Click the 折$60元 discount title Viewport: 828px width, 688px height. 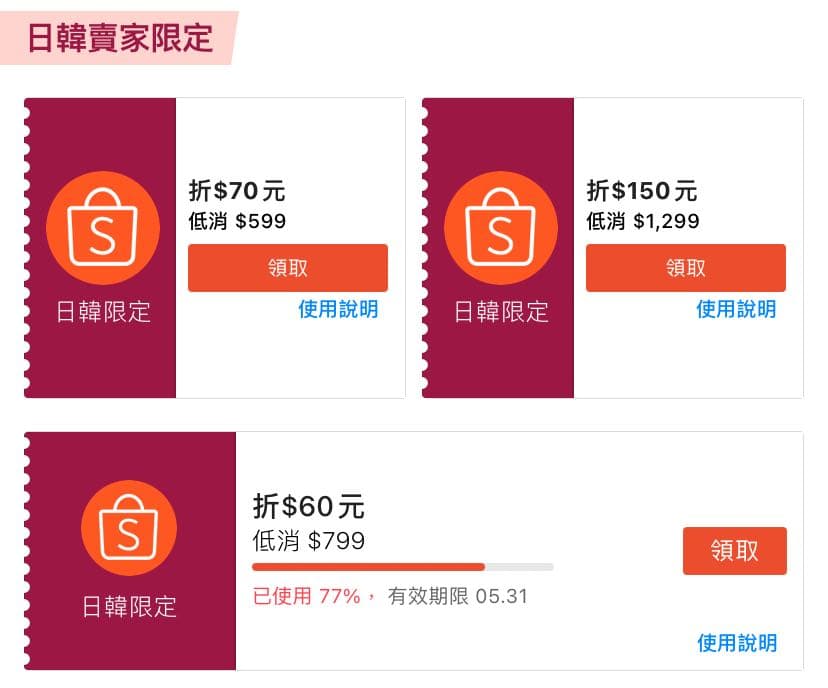309,506
